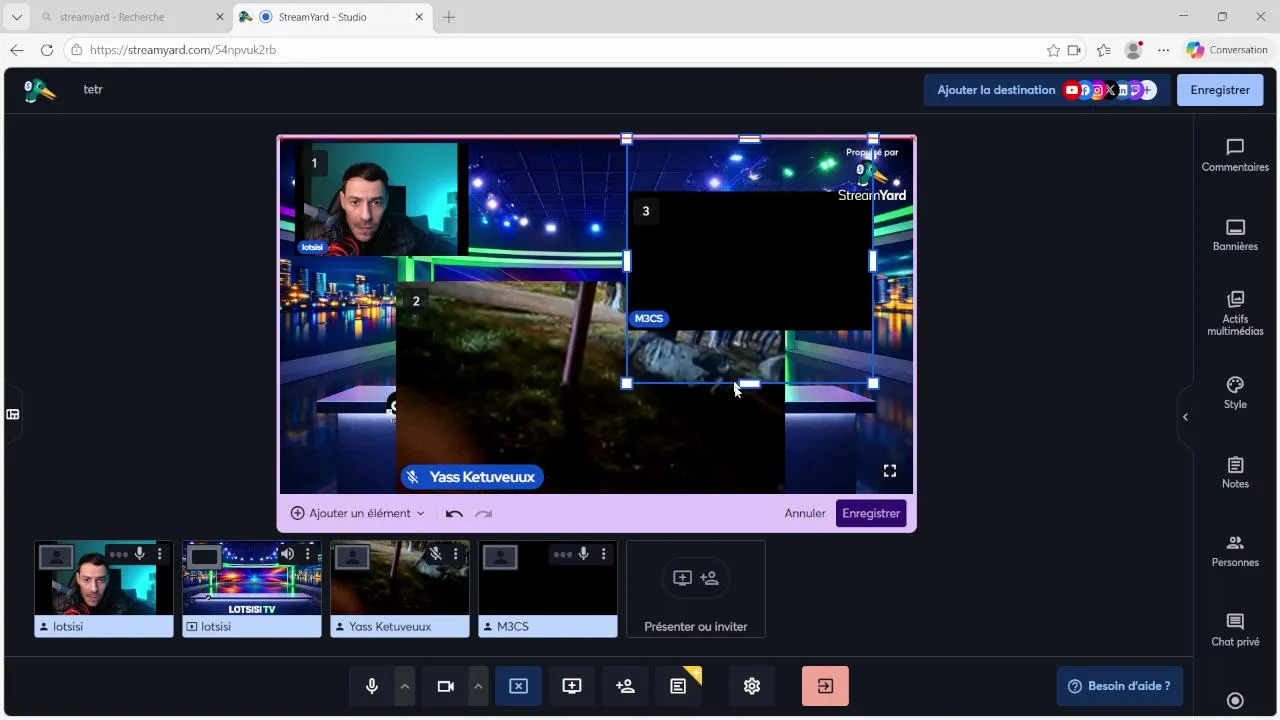Open options menu on LOTSISI TV card
Image resolution: width=1280 pixels, height=720 pixels.
point(307,554)
